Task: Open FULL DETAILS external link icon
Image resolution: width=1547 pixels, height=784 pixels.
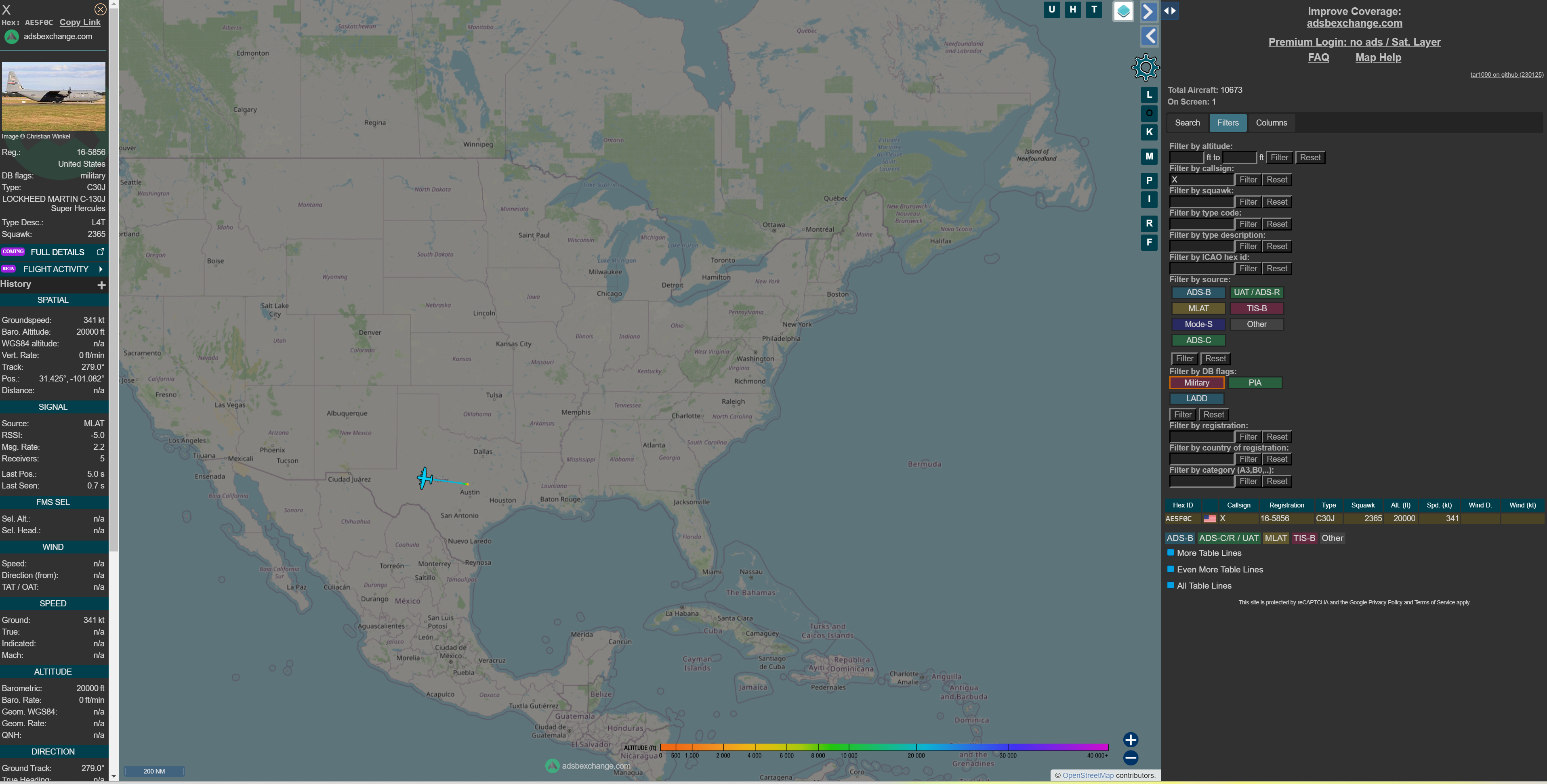Action: 101,252
